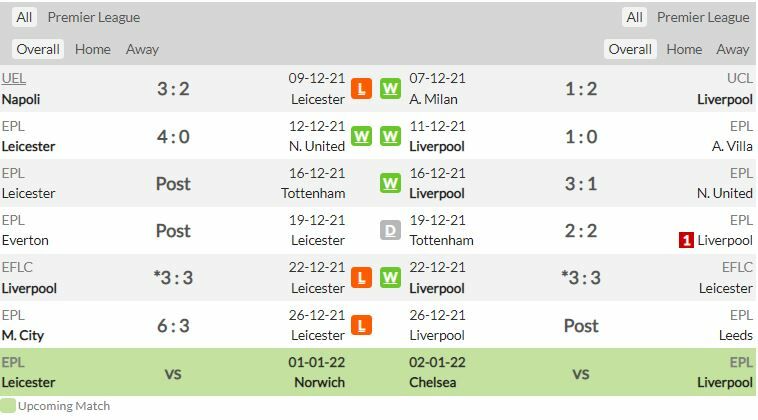758x420 pixels.
Task: Click win badge for Leicester vs N. United
Action: tap(361, 136)
